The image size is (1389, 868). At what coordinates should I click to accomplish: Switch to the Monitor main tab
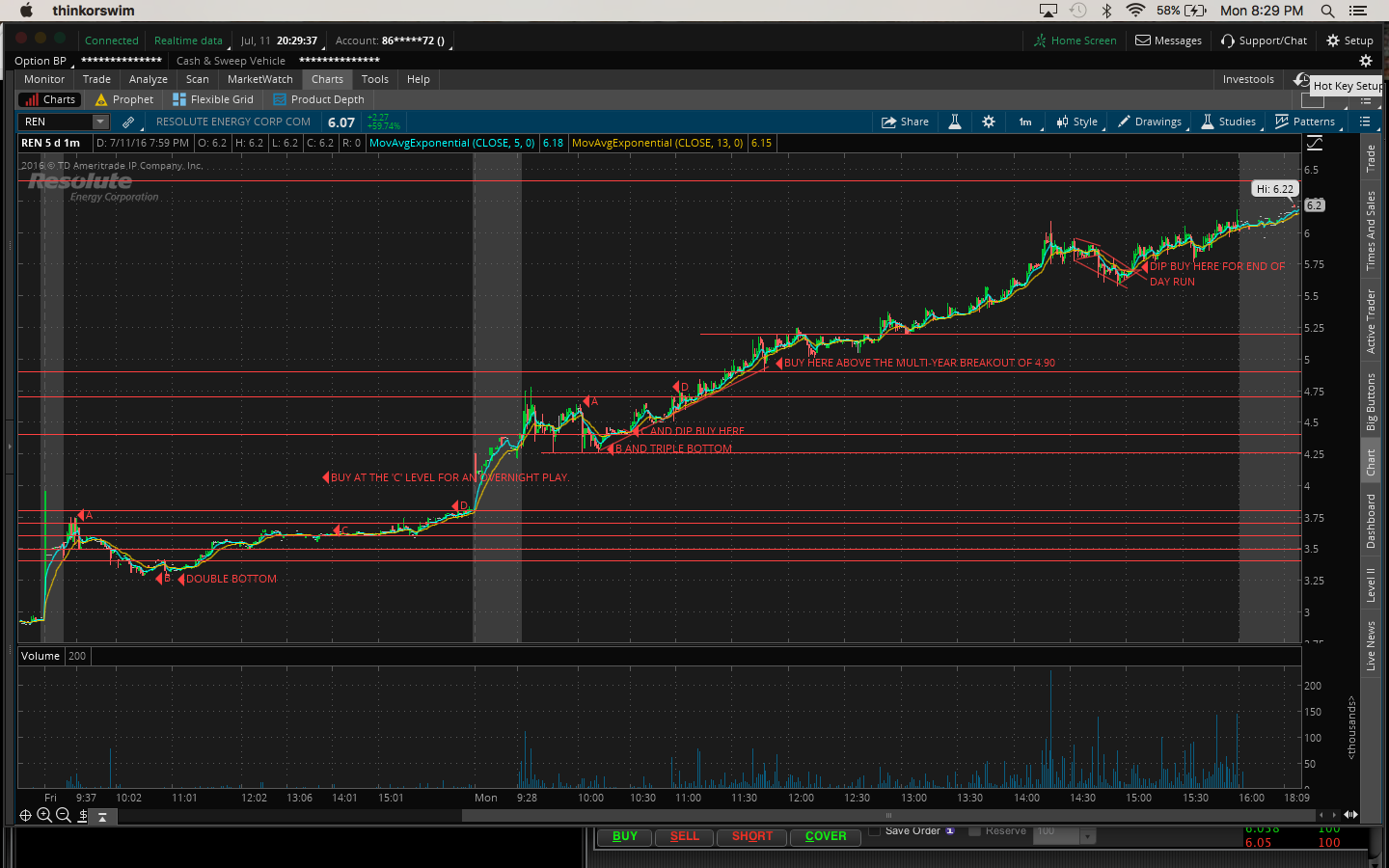[44, 79]
